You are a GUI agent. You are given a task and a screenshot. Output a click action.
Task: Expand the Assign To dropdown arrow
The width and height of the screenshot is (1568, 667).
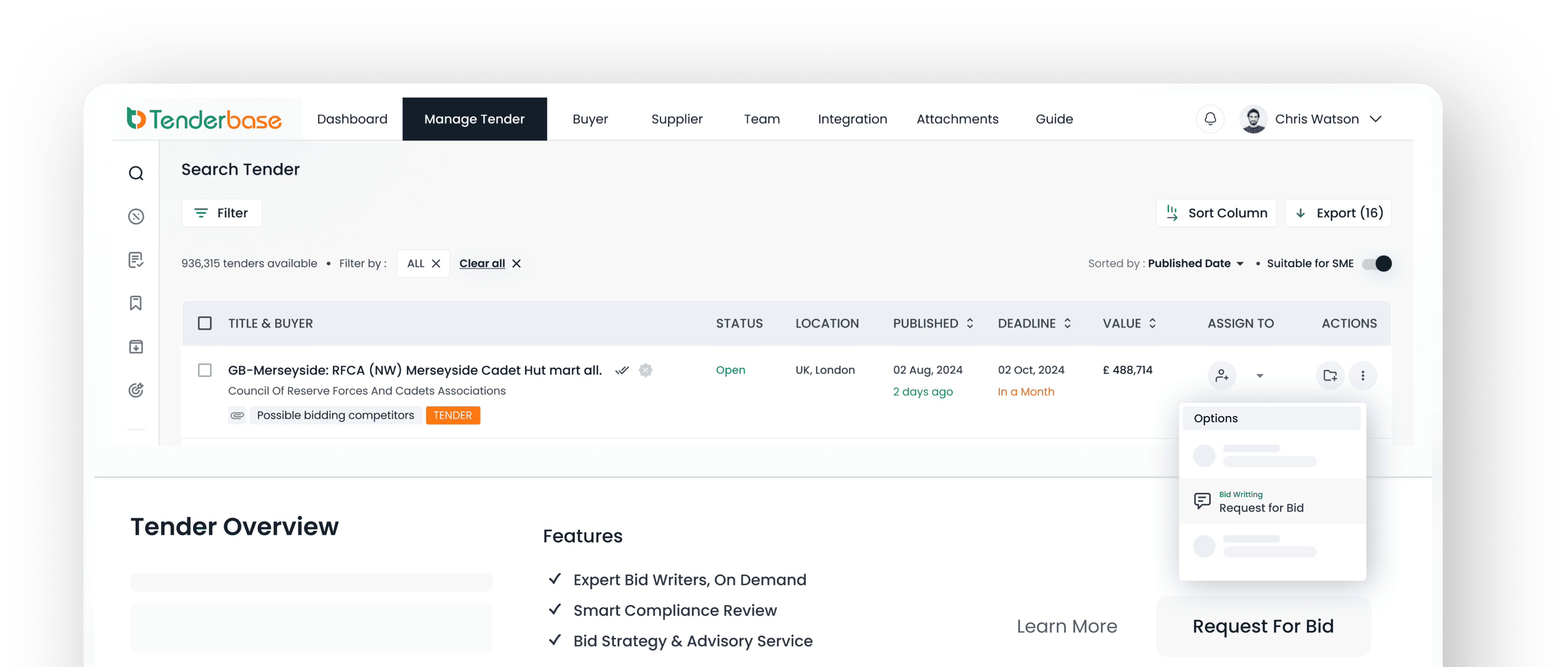pyautogui.click(x=1260, y=376)
